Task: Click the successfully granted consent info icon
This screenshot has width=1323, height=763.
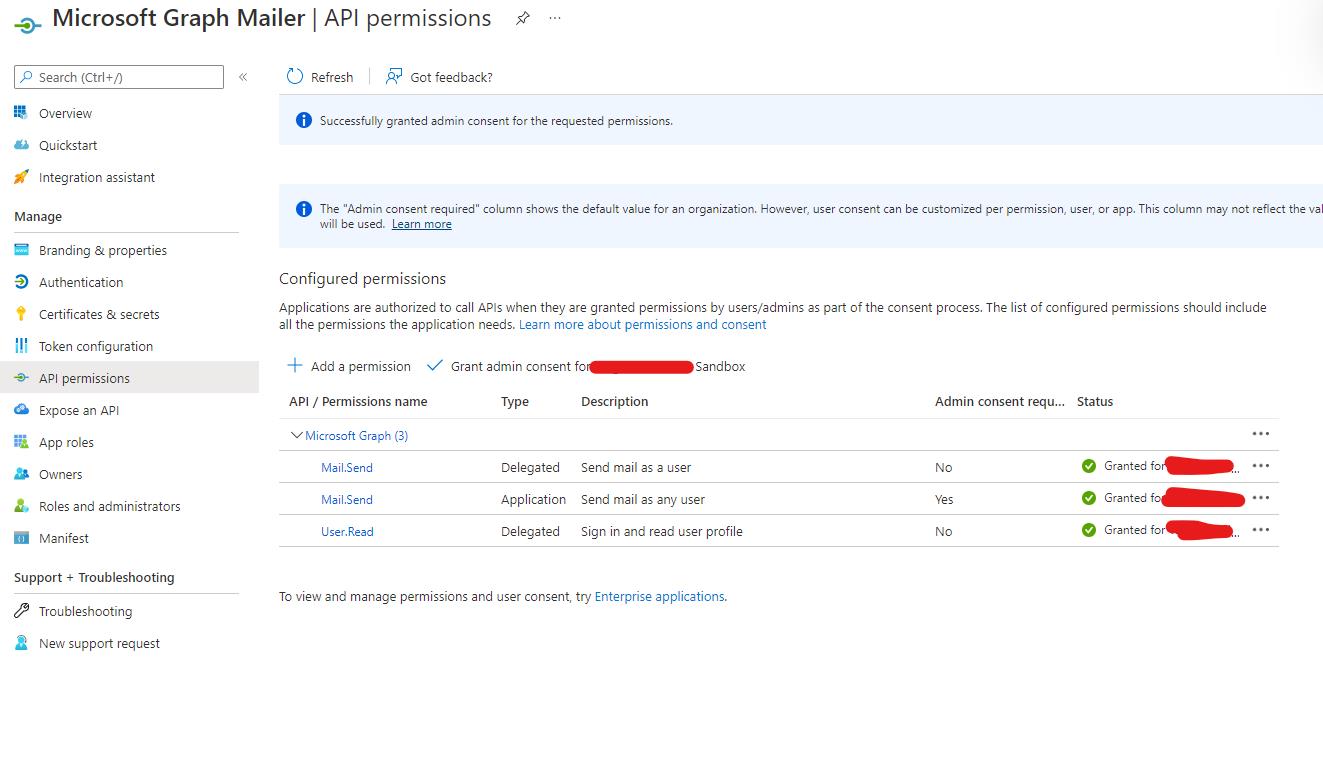Action: tap(304, 121)
